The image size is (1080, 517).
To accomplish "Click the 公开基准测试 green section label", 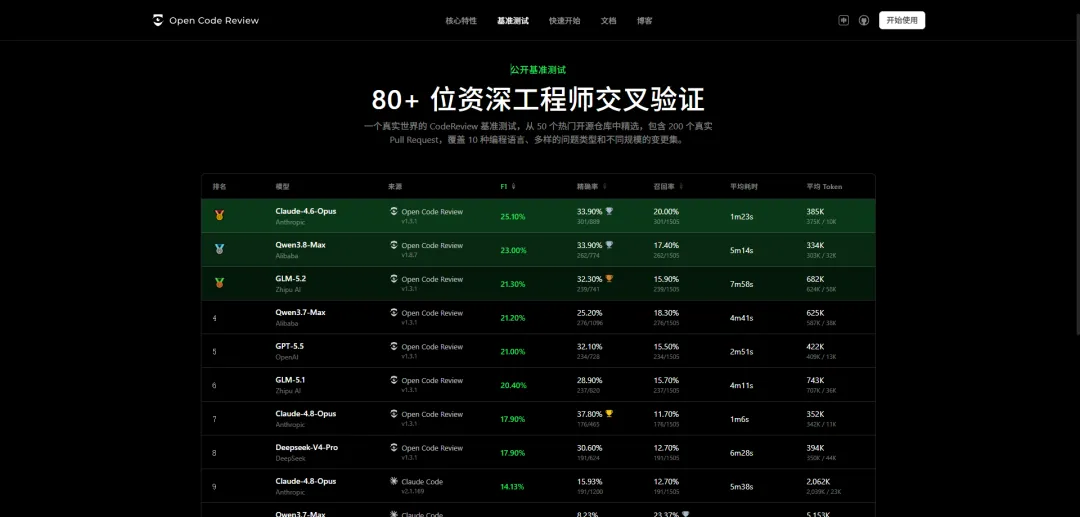I will click(538, 70).
